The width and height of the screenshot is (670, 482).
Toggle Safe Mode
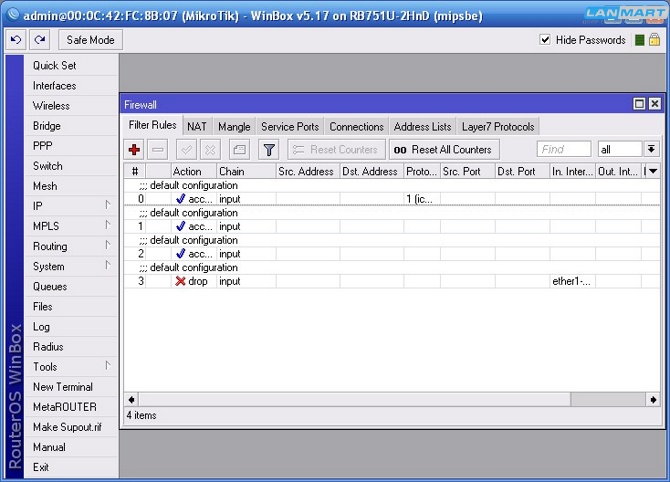pos(91,40)
